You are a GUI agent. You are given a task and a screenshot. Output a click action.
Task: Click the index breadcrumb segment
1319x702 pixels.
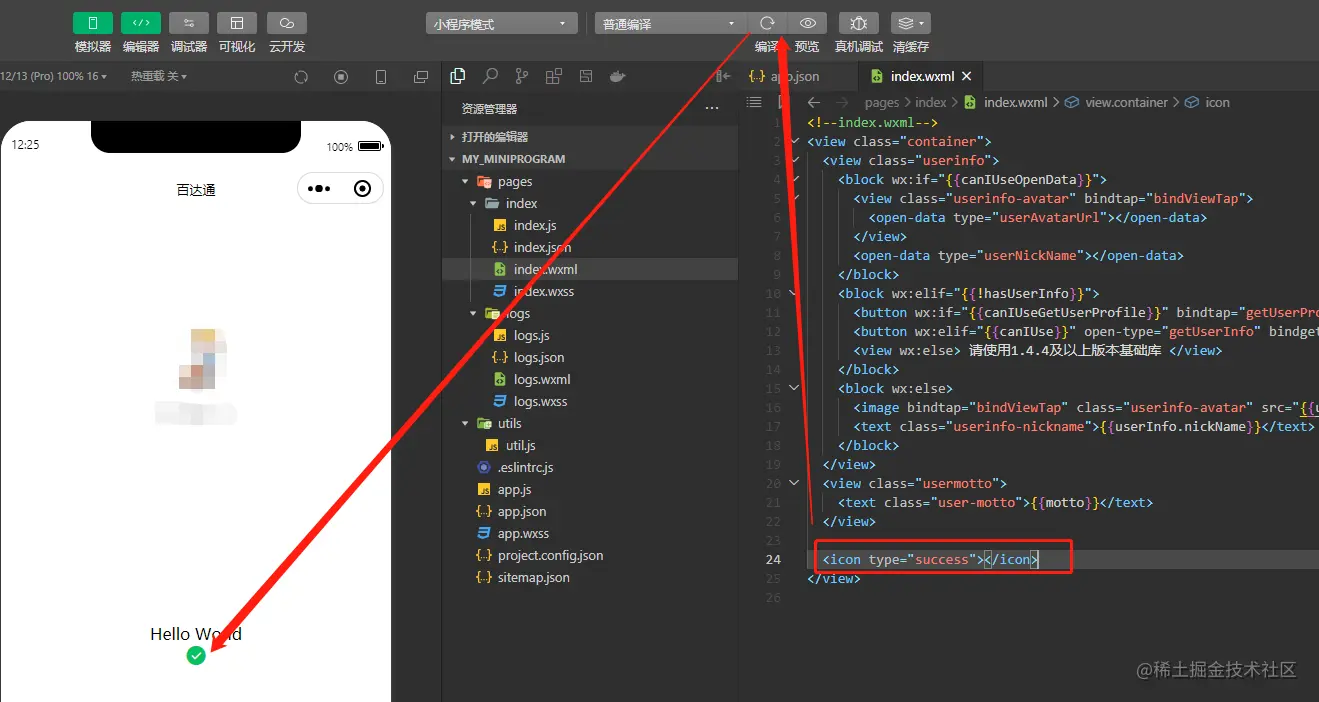930,102
